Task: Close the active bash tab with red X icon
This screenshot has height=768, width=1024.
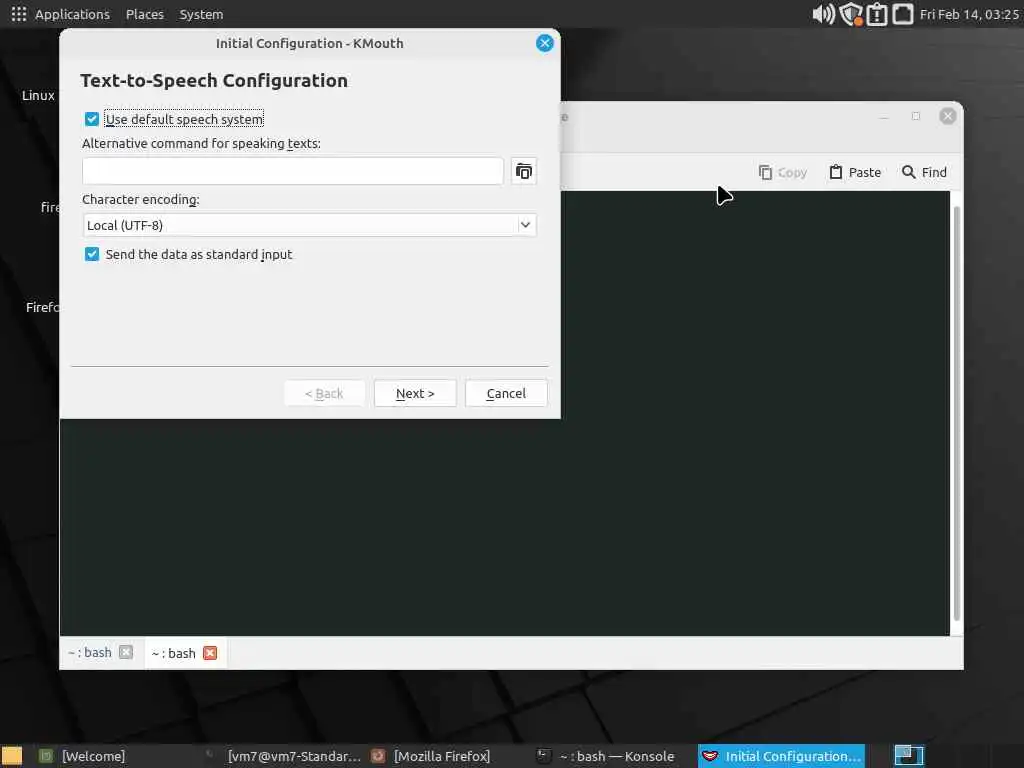Action: pos(210,653)
